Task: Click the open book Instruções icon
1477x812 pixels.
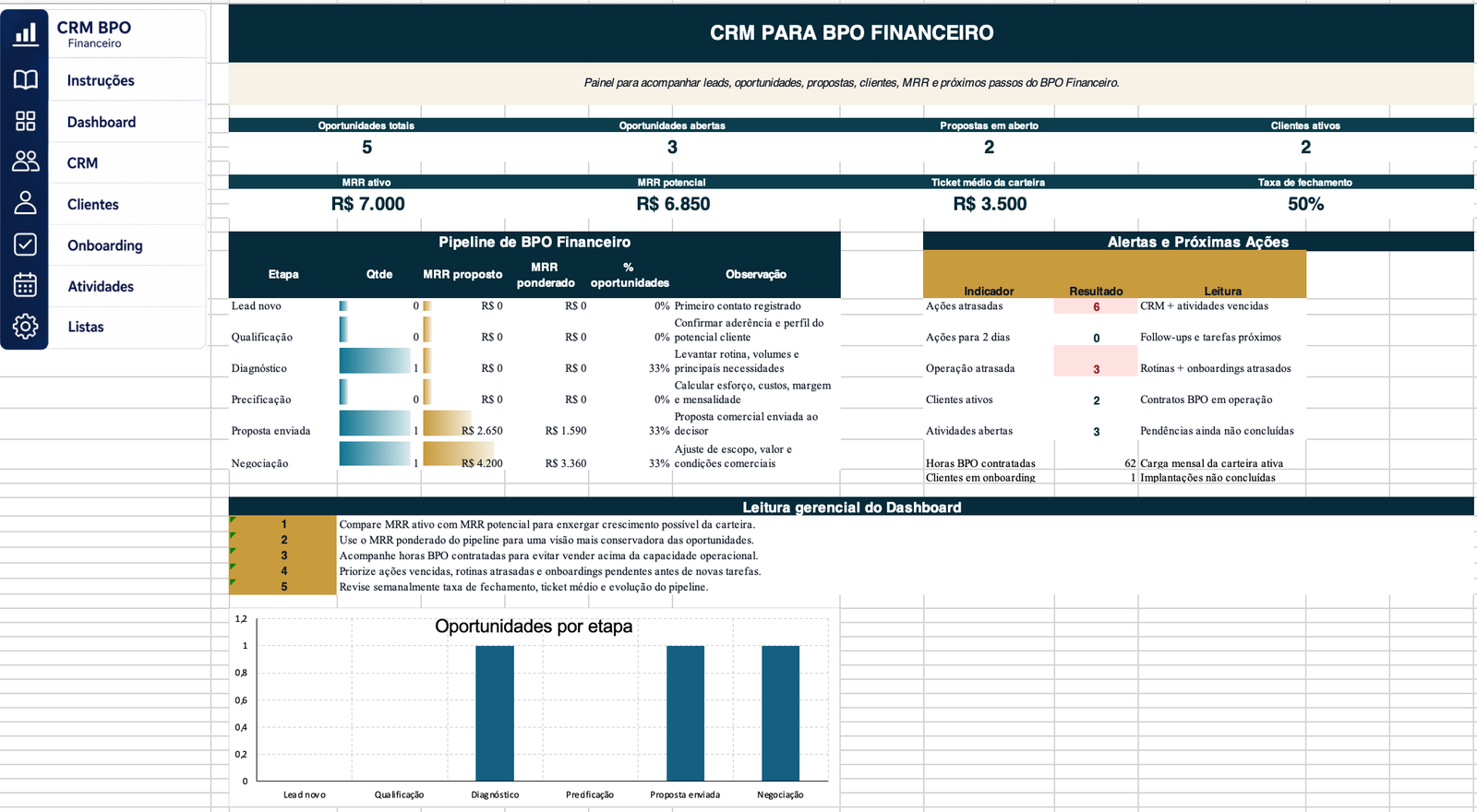Action: pyautogui.click(x=25, y=80)
